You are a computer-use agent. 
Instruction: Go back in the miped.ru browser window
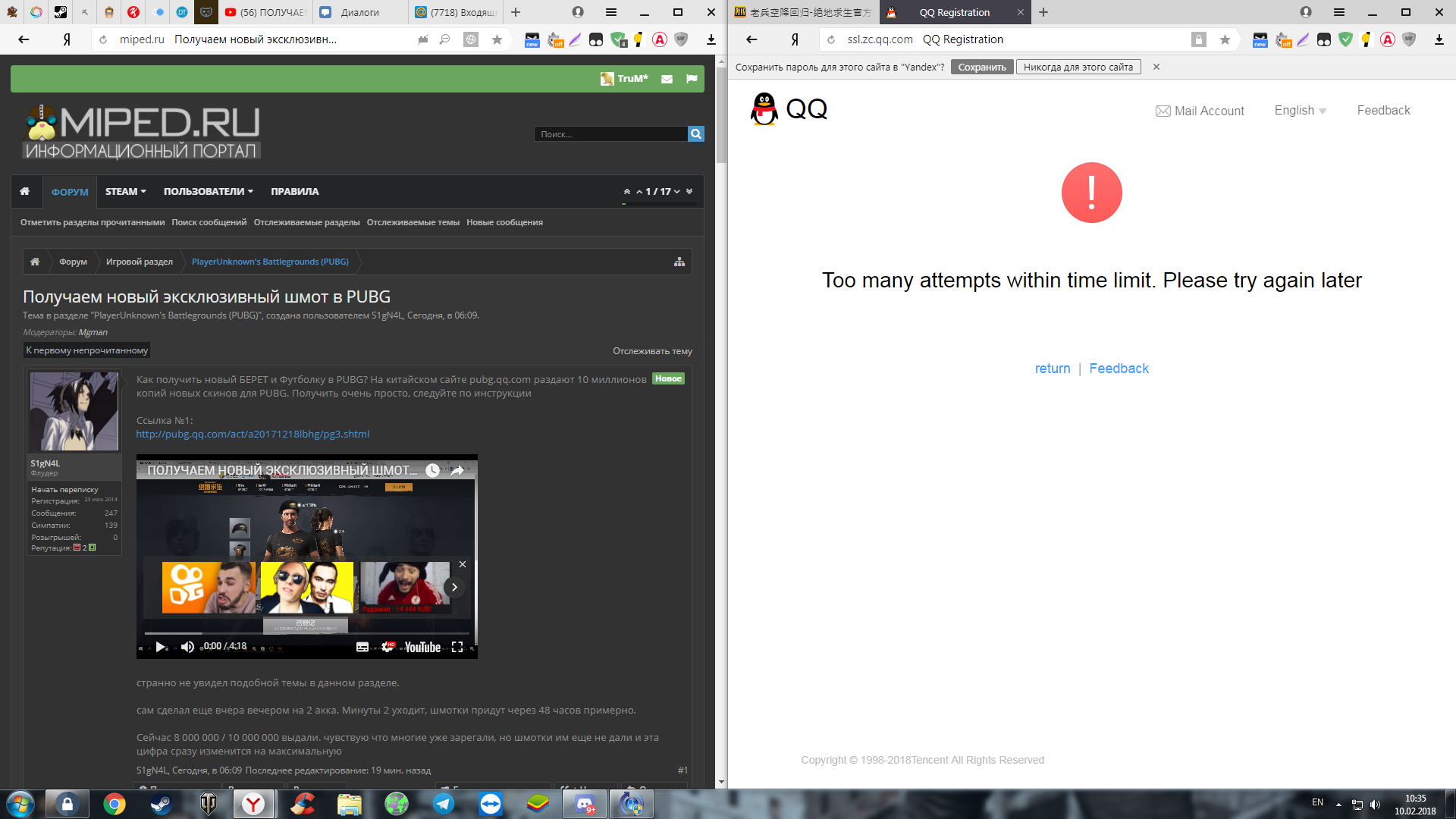pyautogui.click(x=24, y=39)
